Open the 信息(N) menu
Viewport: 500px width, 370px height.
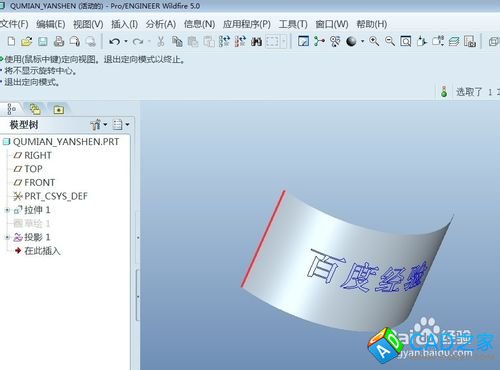coord(199,24)
